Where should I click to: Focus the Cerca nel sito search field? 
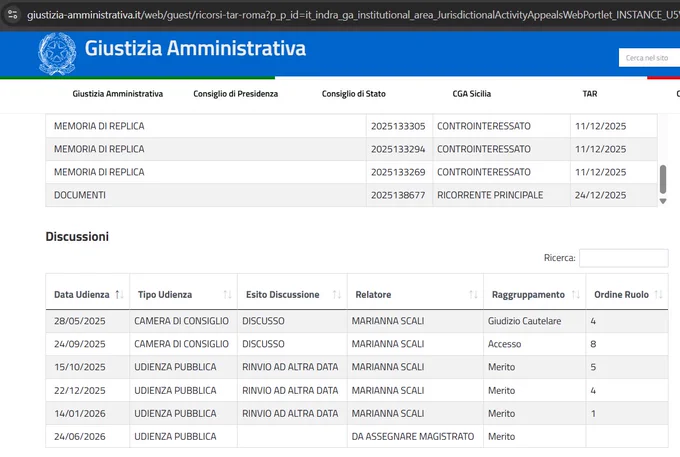[649, 58]
